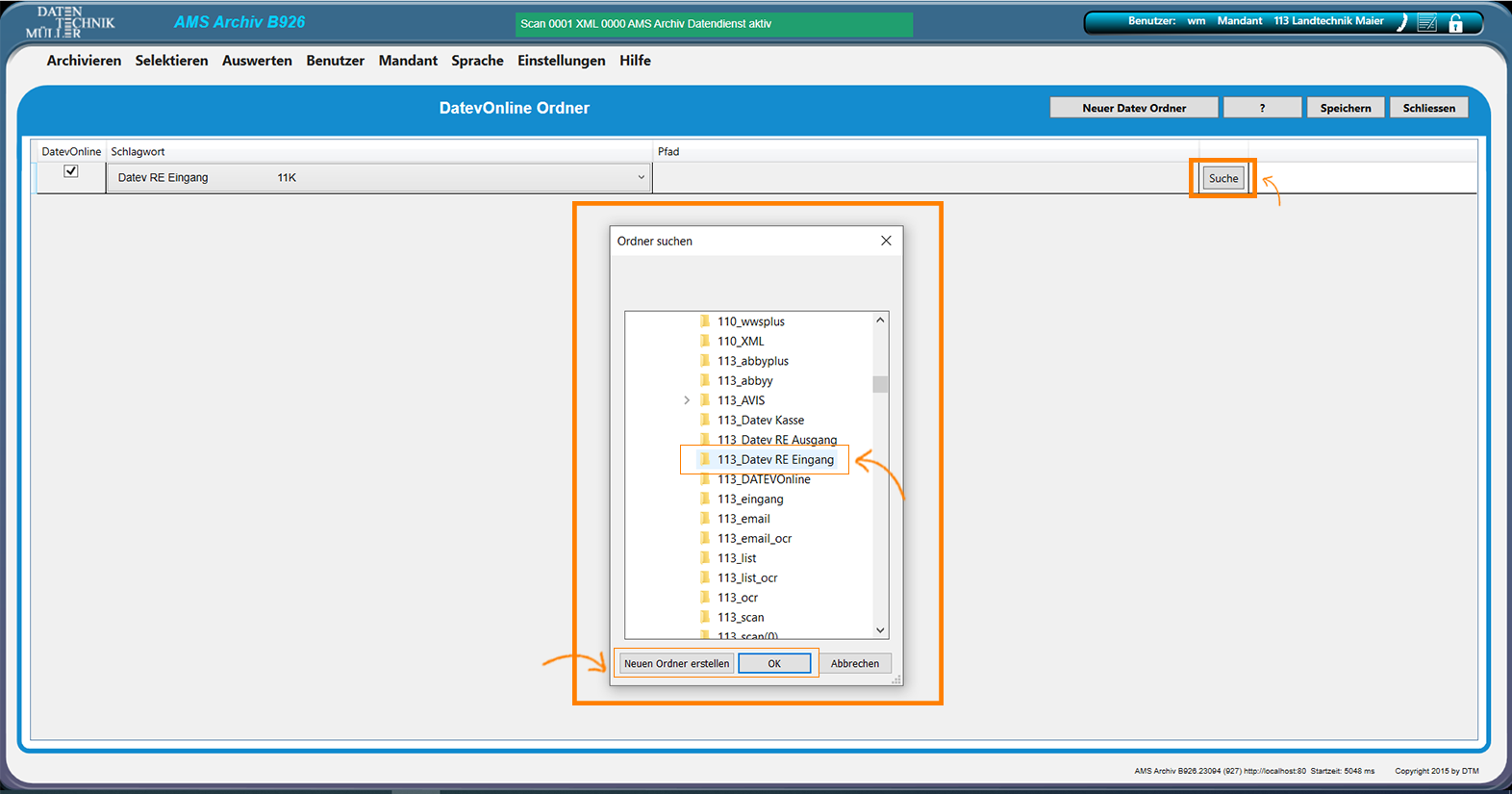Click folder icon beside 113_scan
The image size is (1512, 794).
pyautogui.click(x=705, y=617)
